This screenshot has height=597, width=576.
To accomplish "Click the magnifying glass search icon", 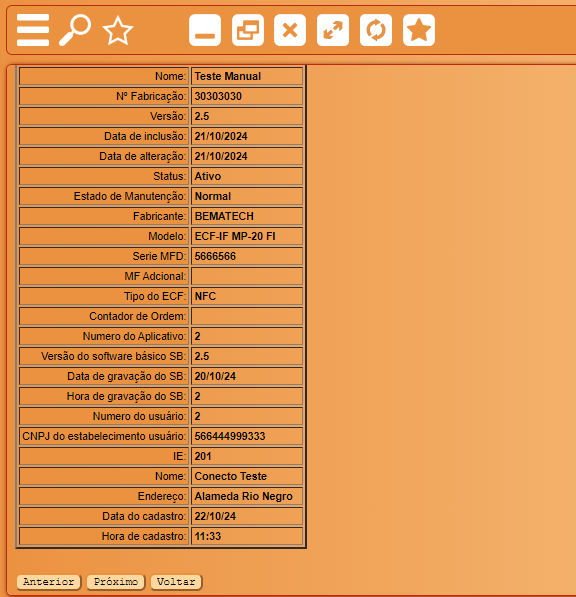I will (75, 30).
